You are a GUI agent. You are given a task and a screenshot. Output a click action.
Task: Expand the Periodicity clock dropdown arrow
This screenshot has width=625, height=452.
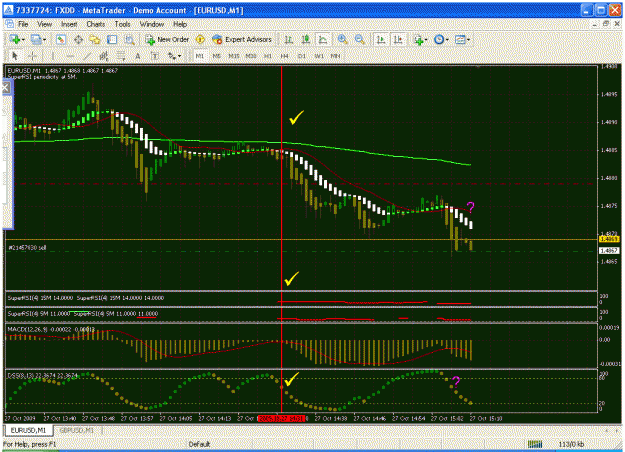click(x=447, y=39)
